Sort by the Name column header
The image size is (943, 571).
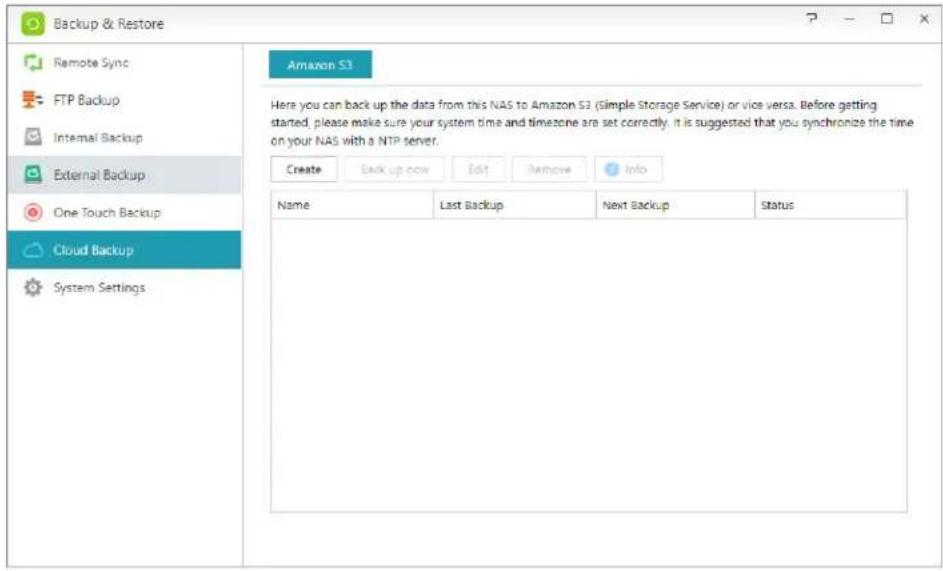[352, 205]
